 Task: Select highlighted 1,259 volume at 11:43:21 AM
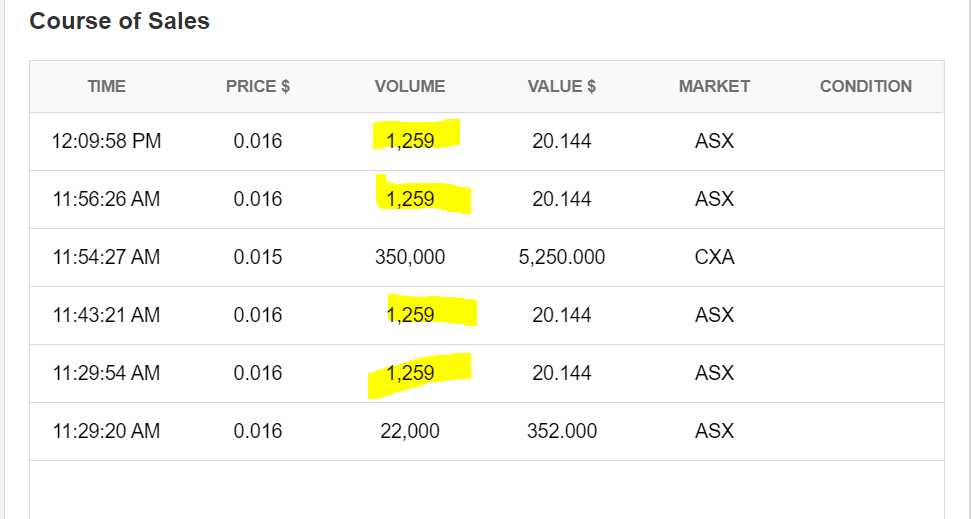(410, 315)
